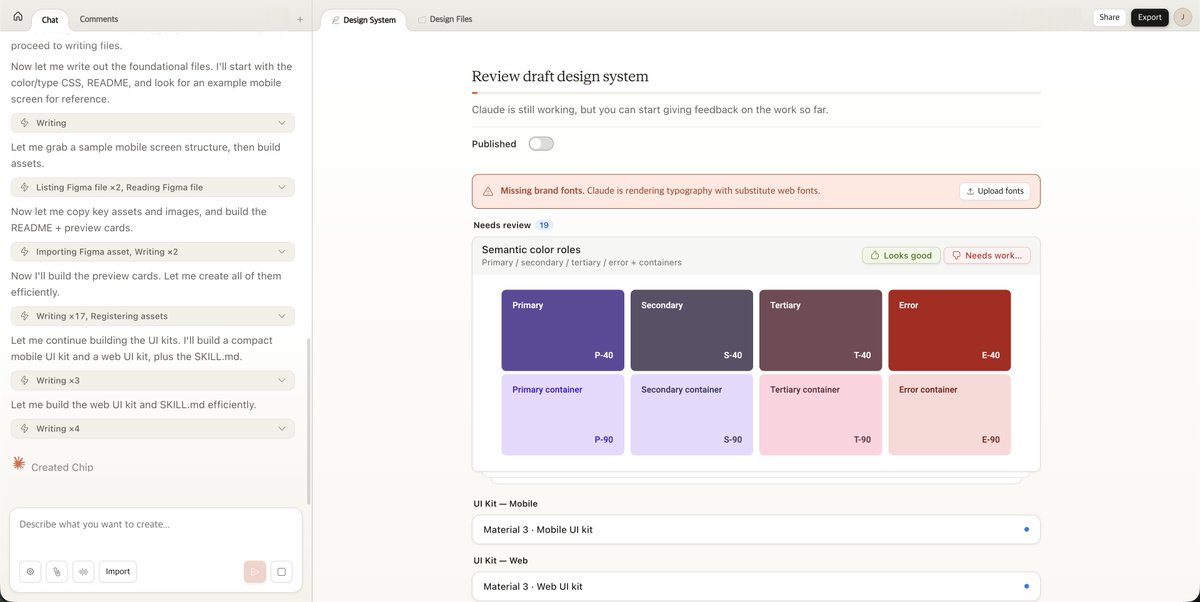Click Needs work… on color roles
The width and height of the screenshot is (1200, 602).
coord(987,255)
